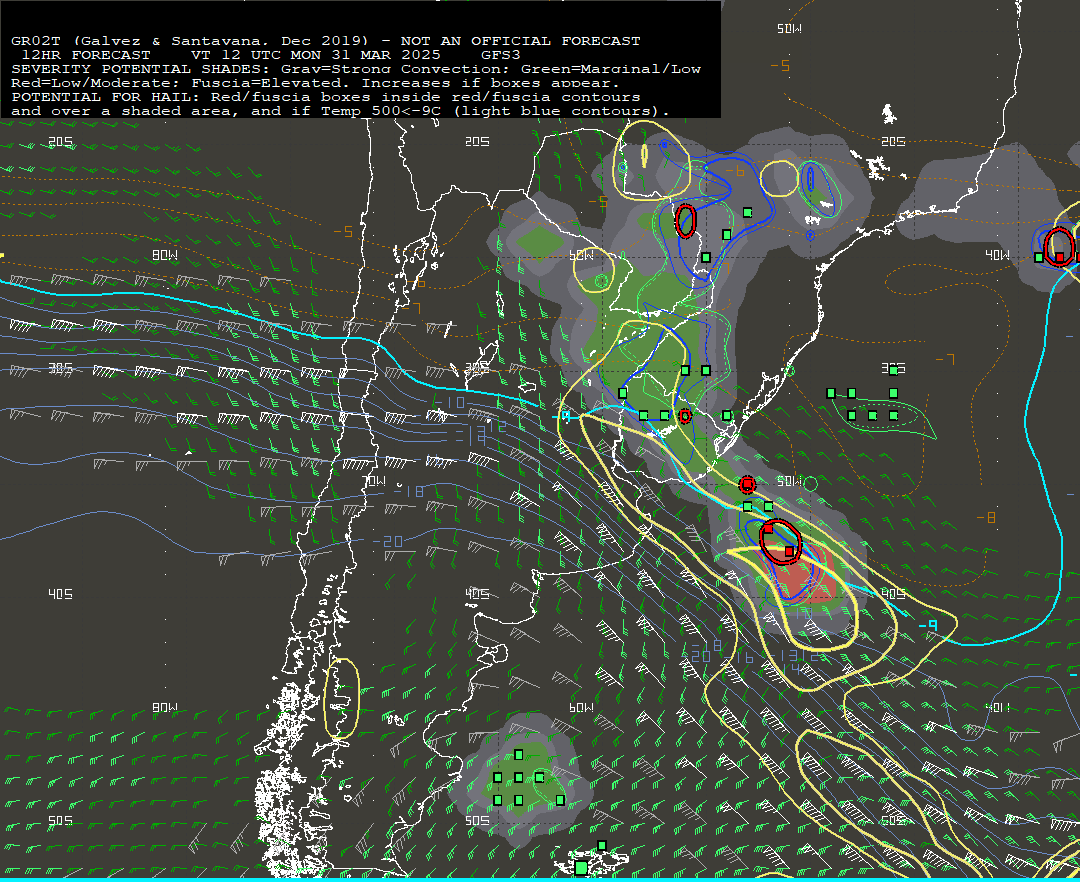Click the '12HR FORECAST' text
The width and height of the screenshot is (1080, 882).
(x=86, y=54)
